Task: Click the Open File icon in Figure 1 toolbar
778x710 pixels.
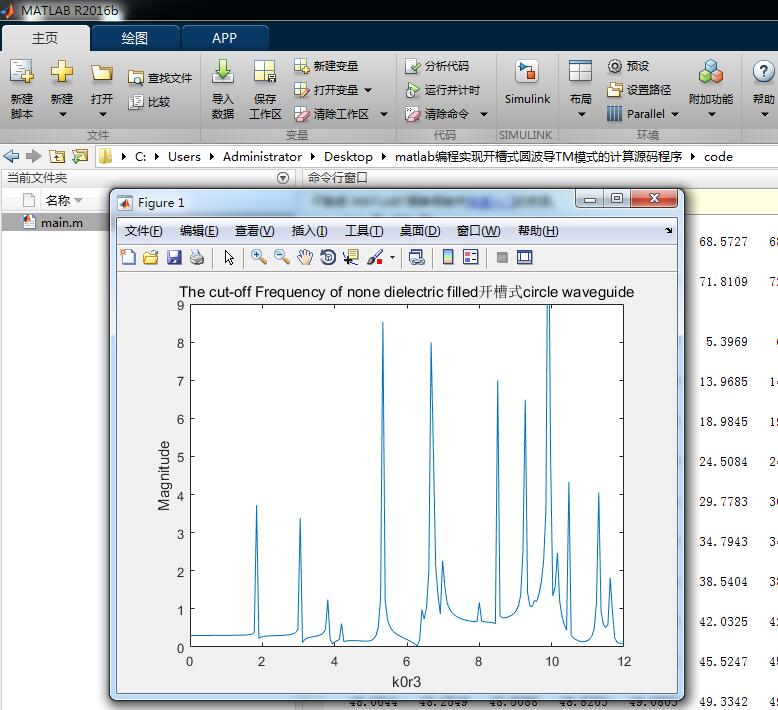Action: [x=151, y=257]
